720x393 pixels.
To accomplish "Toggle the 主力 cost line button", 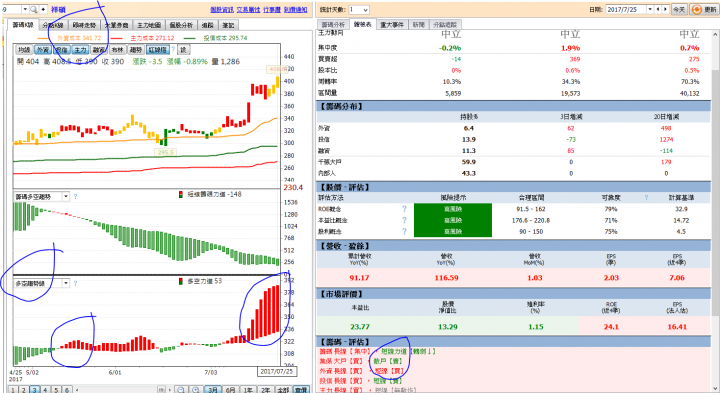I will (x=80, y=50).
